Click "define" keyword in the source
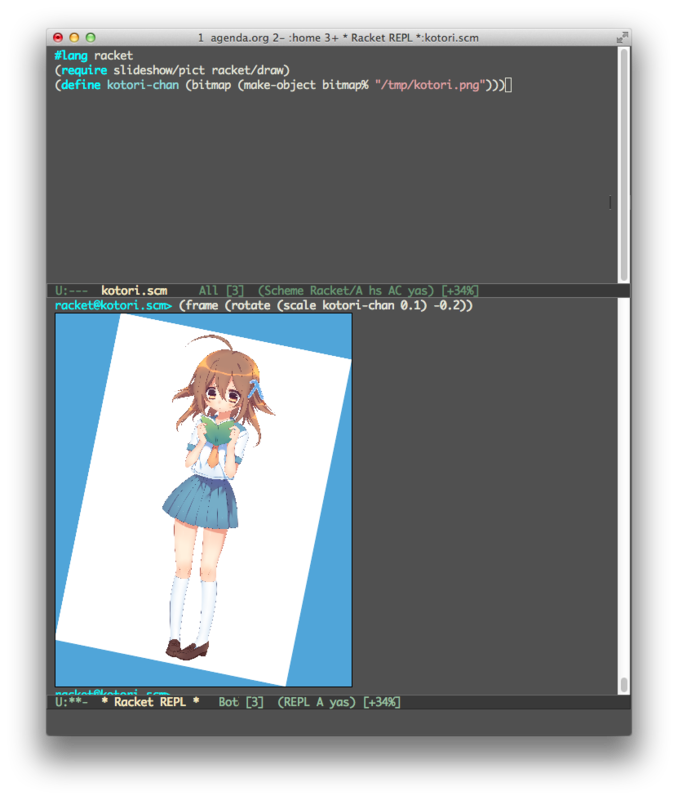 click(81, 85)
